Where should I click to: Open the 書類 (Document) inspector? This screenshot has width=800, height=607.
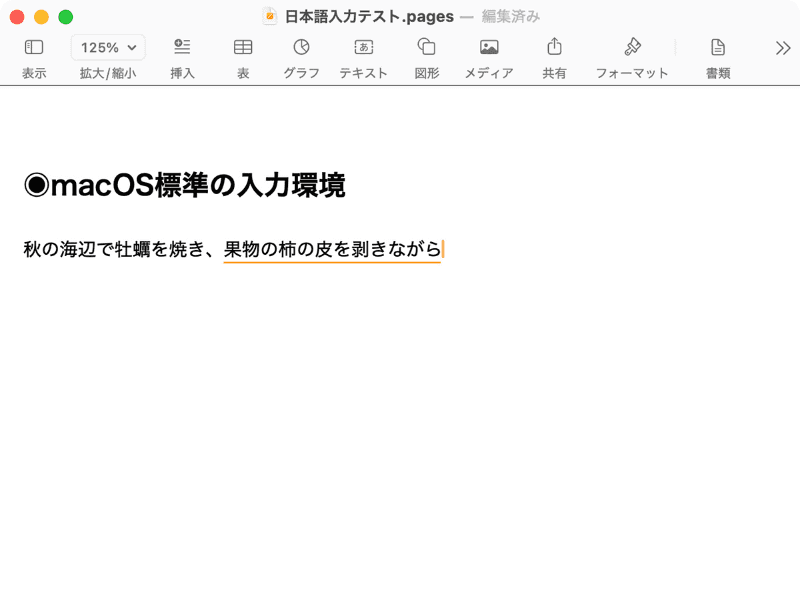tap(718, 47)
